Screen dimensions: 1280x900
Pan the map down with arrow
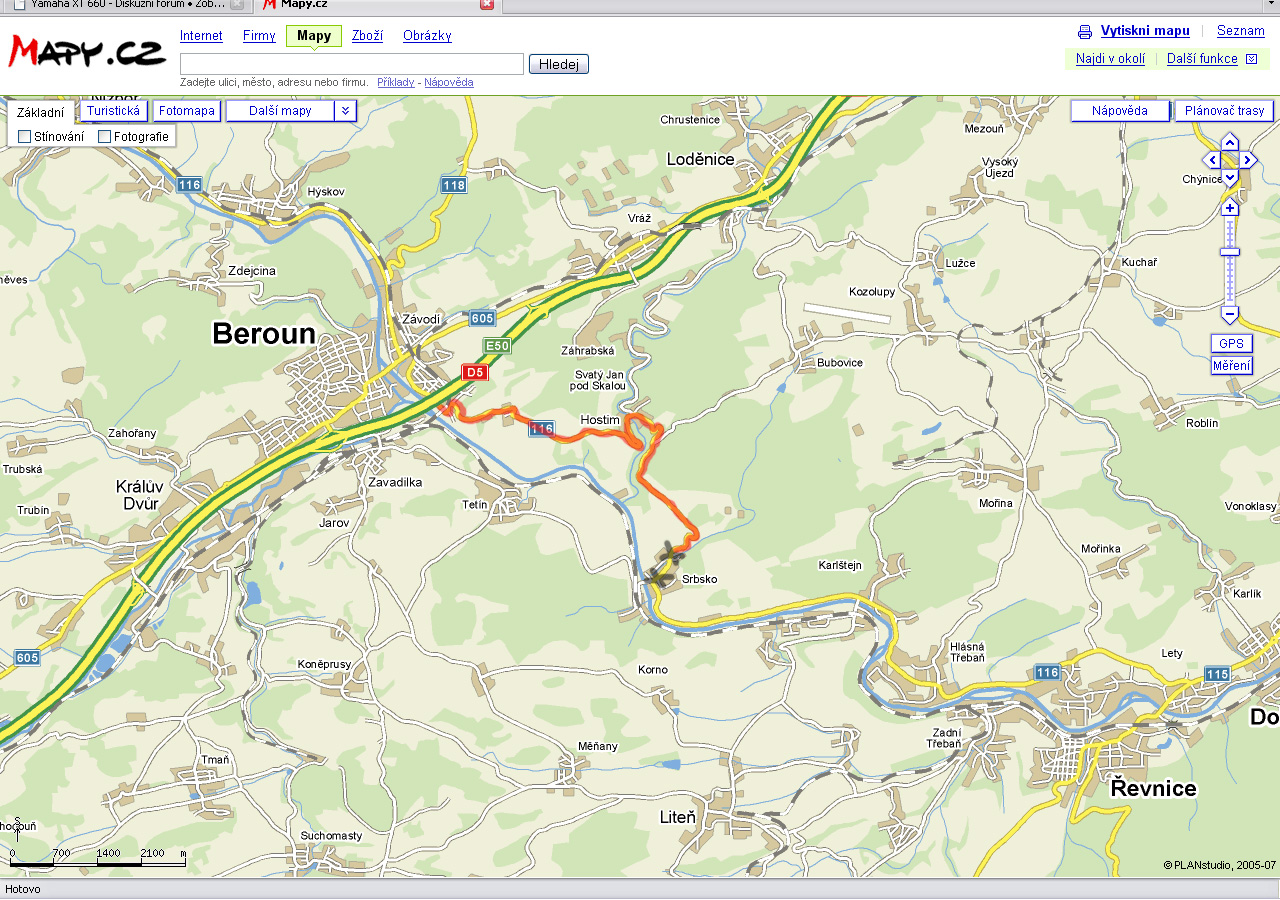point(1230,177)
